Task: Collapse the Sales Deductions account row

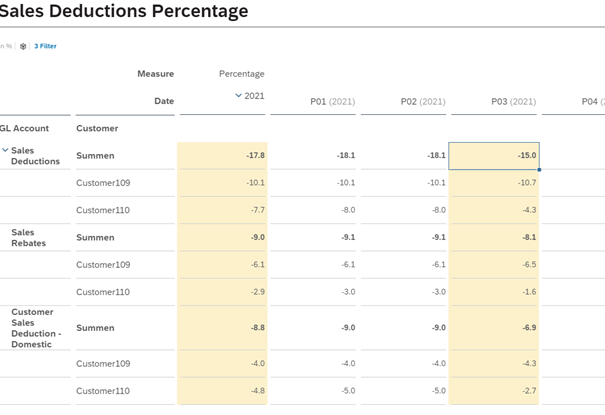Action: pos(5,150)
